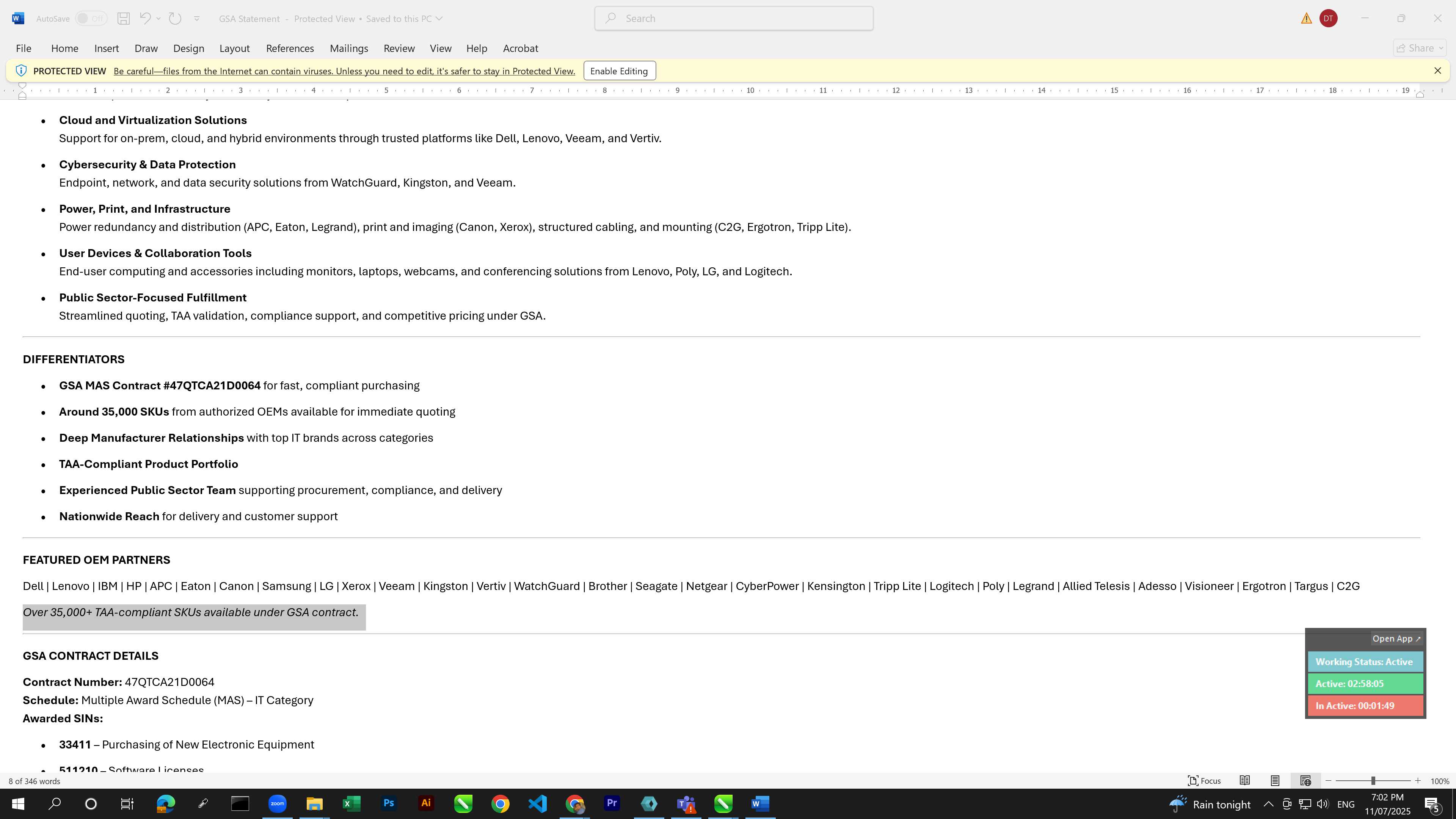1456x819 pixels.
Task: Click the Protected View shield info icon
Action: pos(21,71)
